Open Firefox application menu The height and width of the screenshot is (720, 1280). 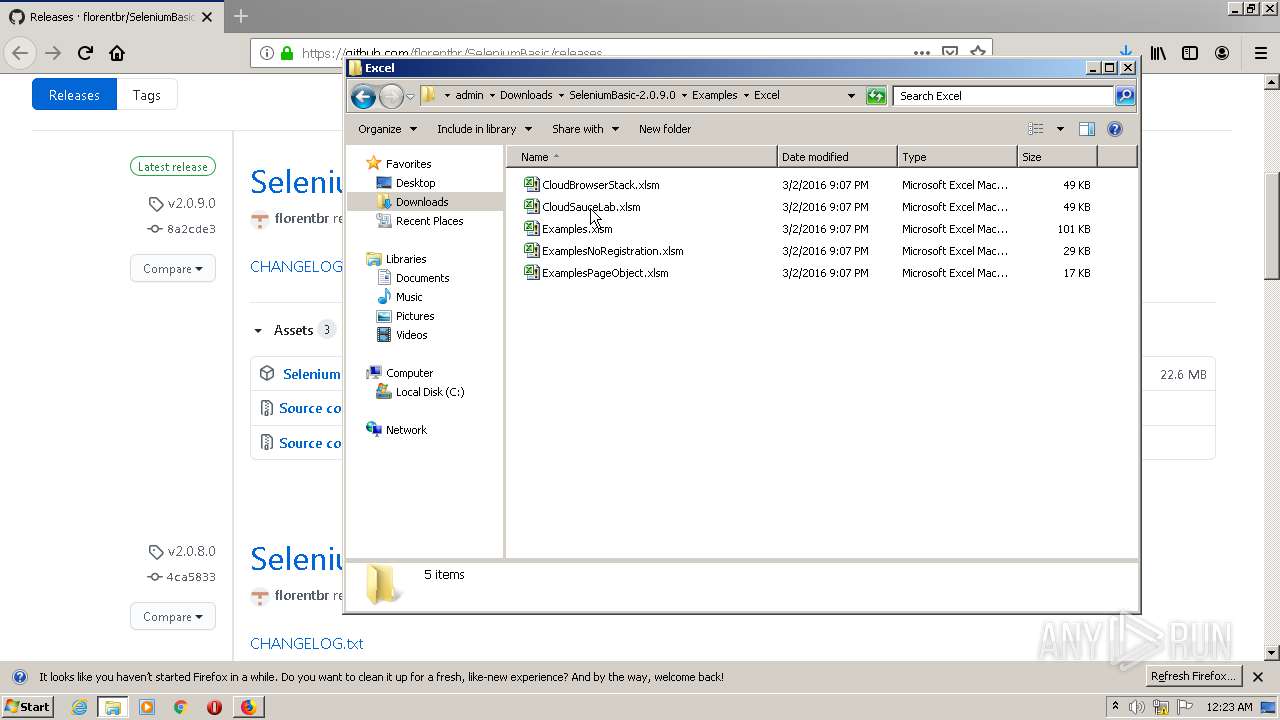pos(1260,53)
